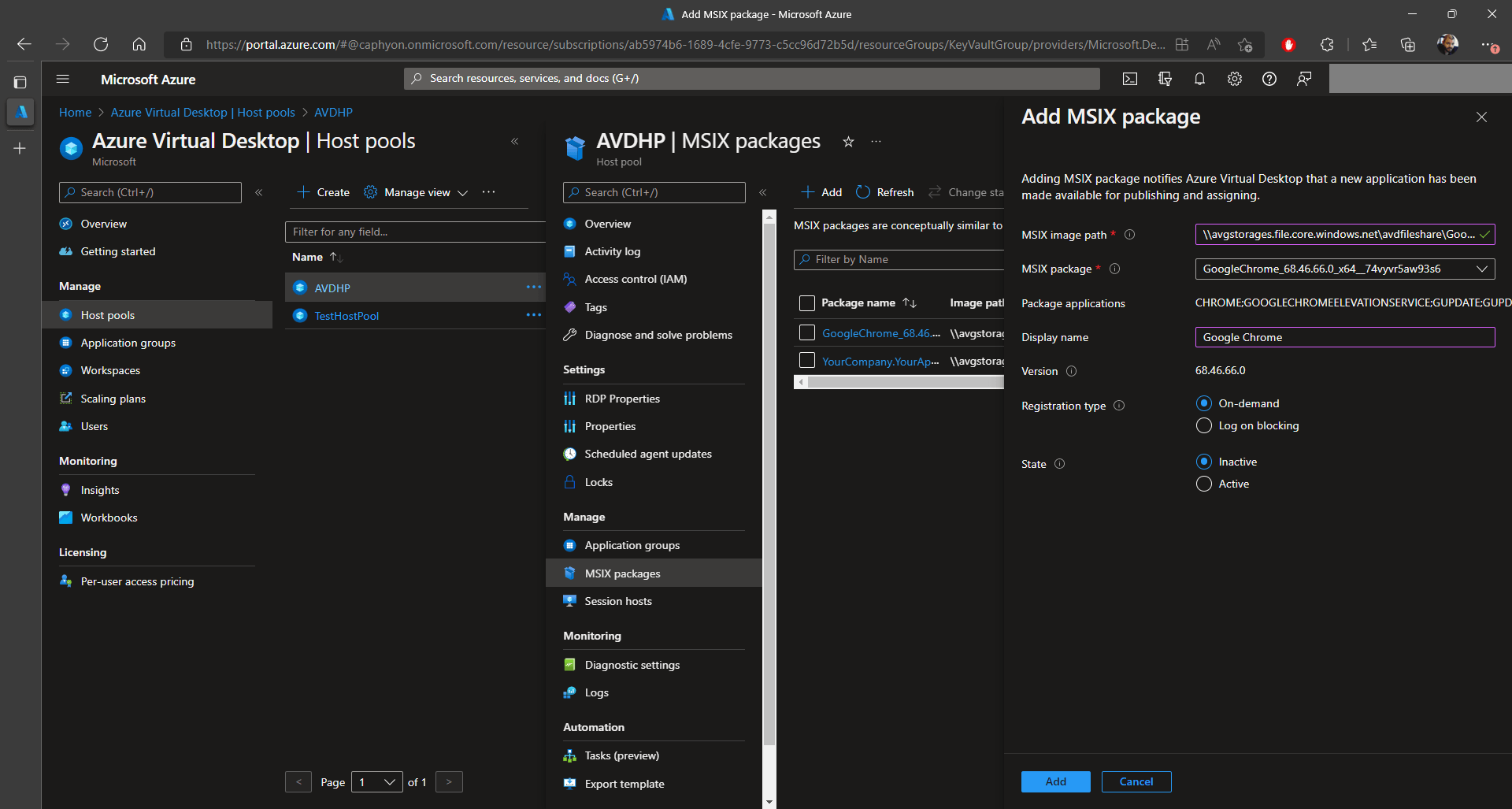Select On-demand registration type
This screenshot has width=1512, height=809.
coord(1204,403)
